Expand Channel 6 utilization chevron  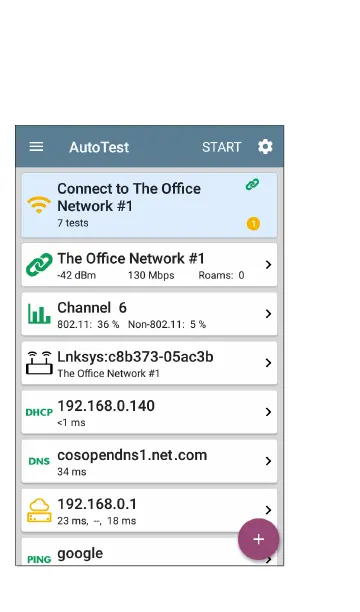point(268,314)
